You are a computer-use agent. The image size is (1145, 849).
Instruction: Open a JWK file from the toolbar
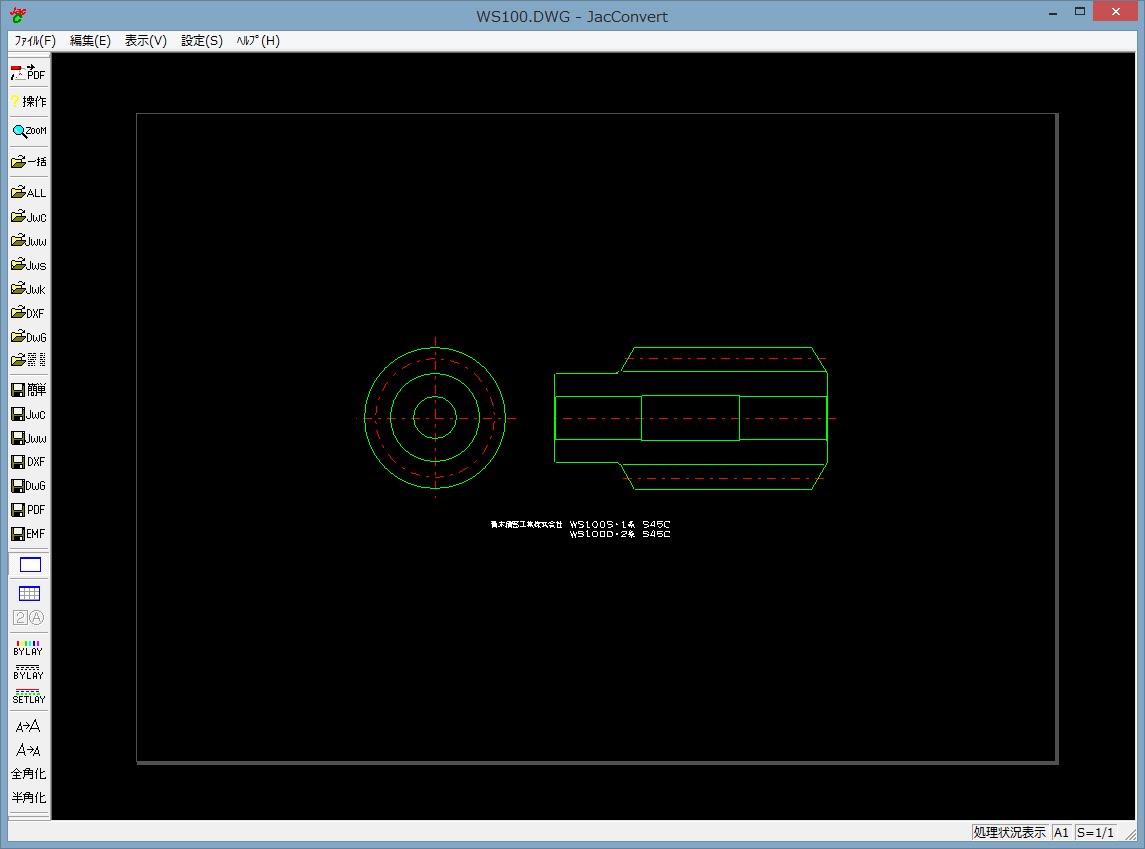pos(28,289)
